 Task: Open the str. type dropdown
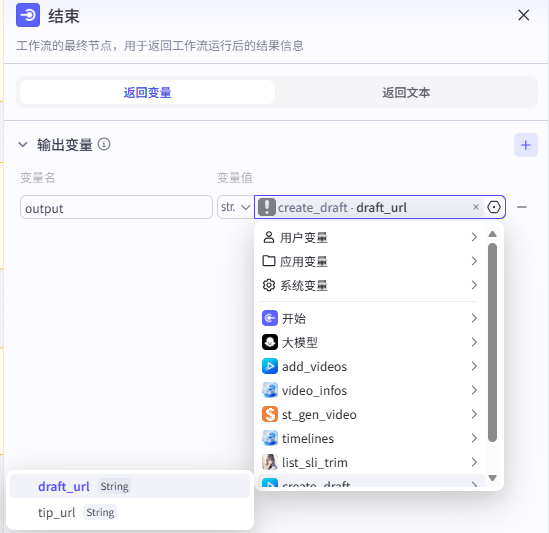(x=235, y=207)
